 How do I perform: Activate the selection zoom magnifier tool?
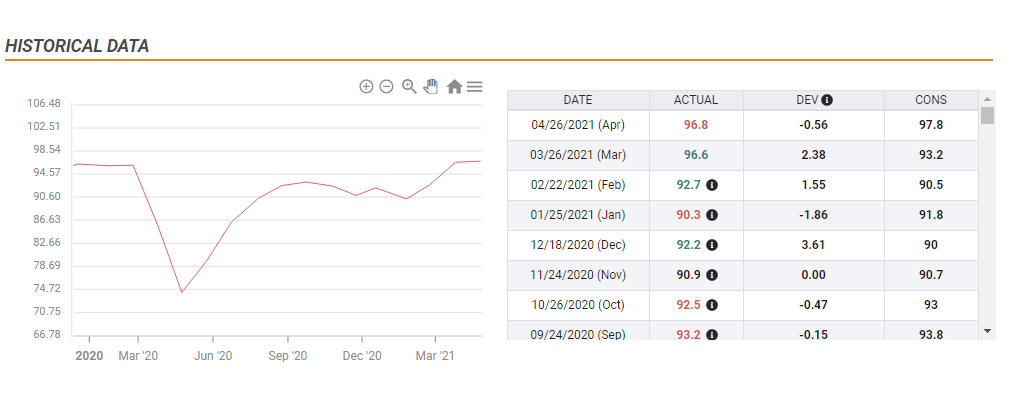tap(409, 86)
